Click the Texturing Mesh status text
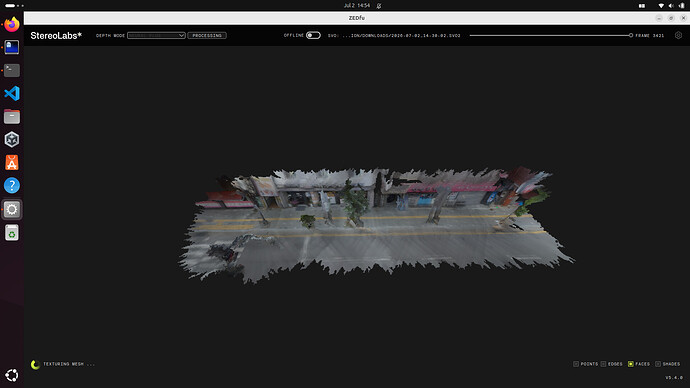 tap(69, 364)
